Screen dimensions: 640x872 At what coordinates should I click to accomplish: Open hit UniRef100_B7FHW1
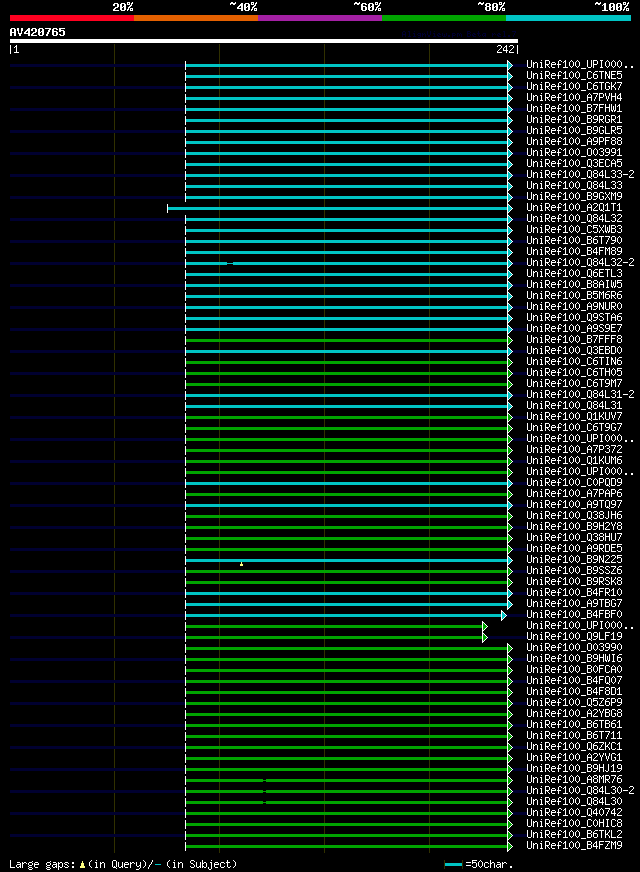click(x=574, y=108)
